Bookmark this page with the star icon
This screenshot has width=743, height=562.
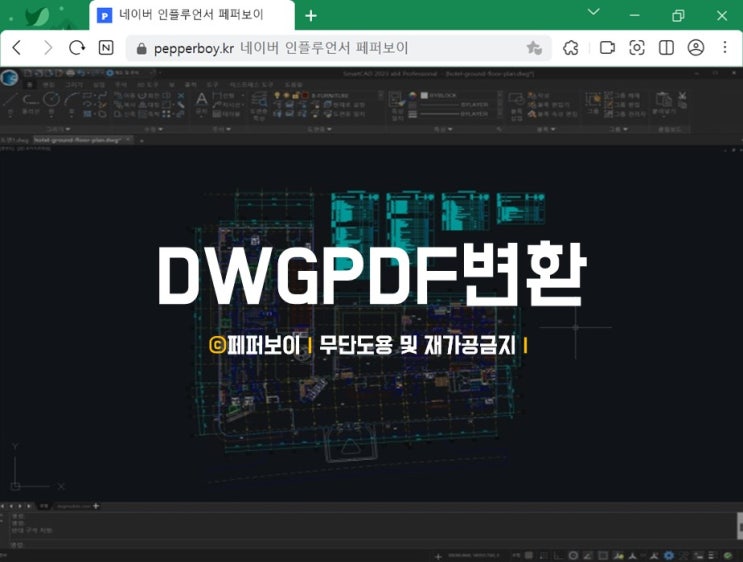point(534,47)
